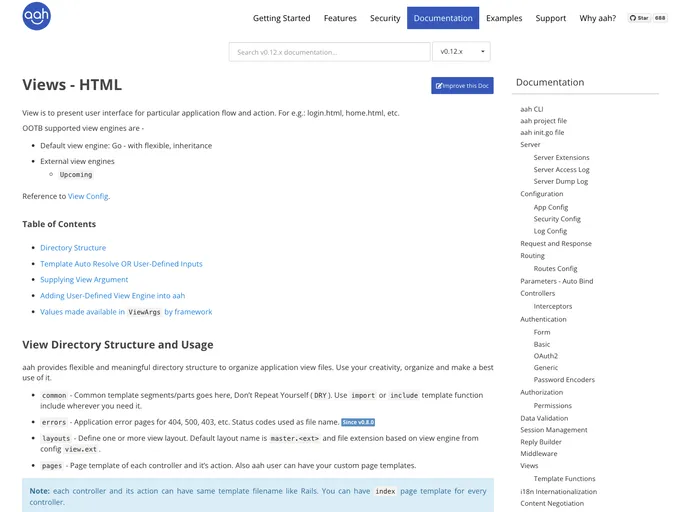Select the Documentation nav tab
Image resolution: width=688 pixels, height=512 pixels.
(x=443, y=18)
